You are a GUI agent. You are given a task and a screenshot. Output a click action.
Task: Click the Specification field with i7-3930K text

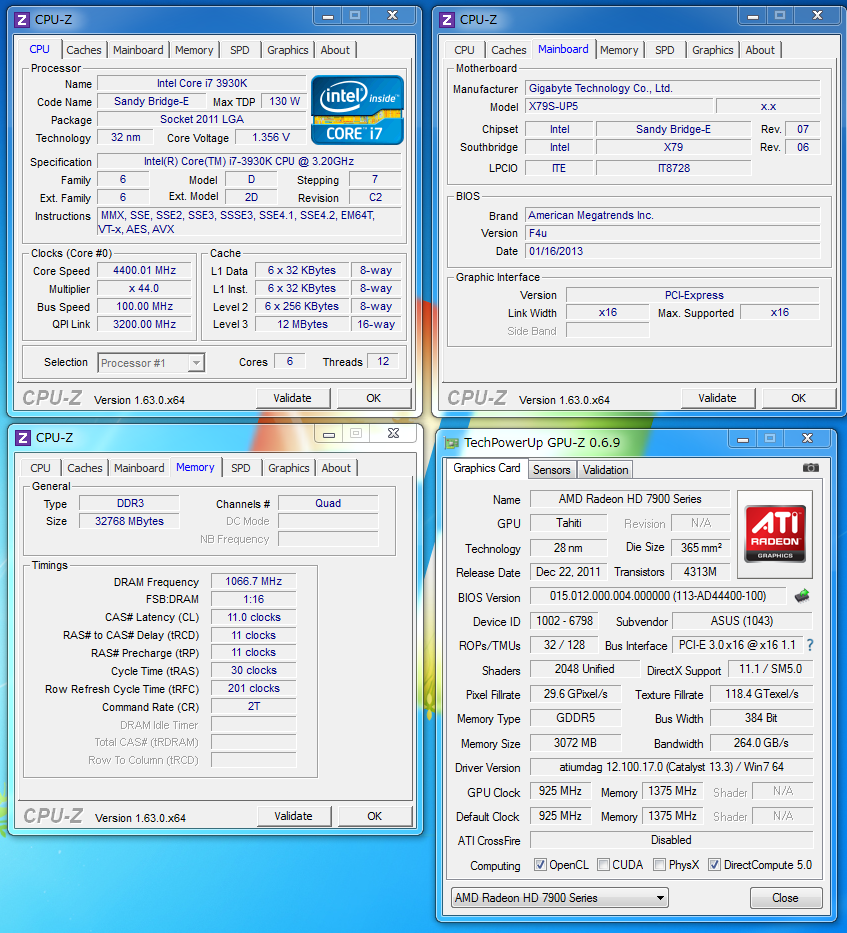pos(249,161)
